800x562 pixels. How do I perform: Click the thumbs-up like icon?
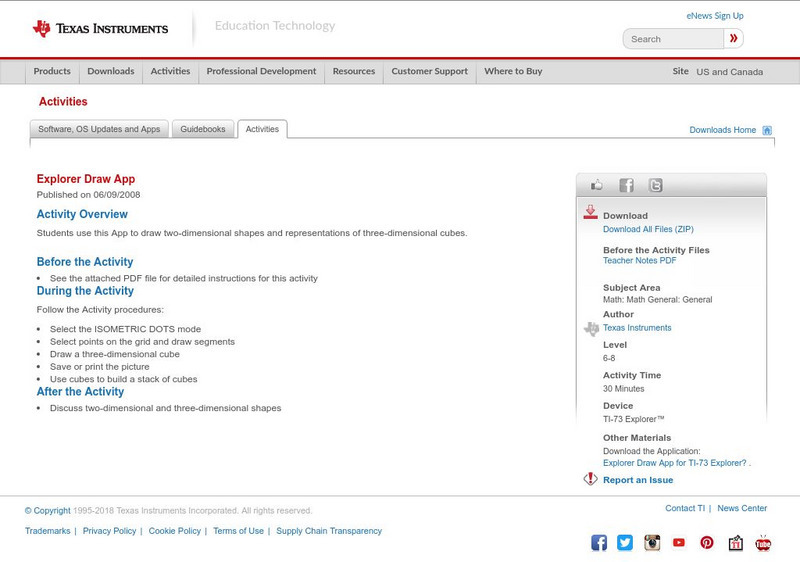596,185
